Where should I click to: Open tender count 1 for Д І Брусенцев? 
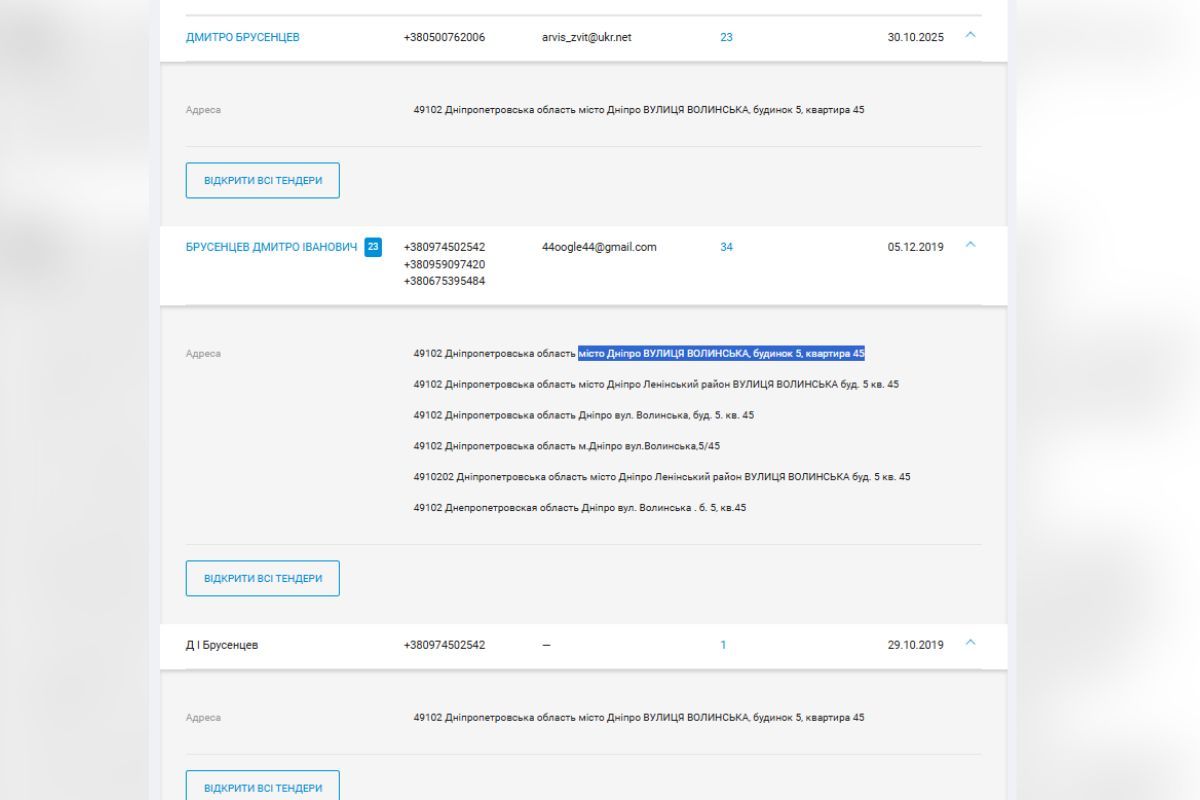(x=723, y=645)
